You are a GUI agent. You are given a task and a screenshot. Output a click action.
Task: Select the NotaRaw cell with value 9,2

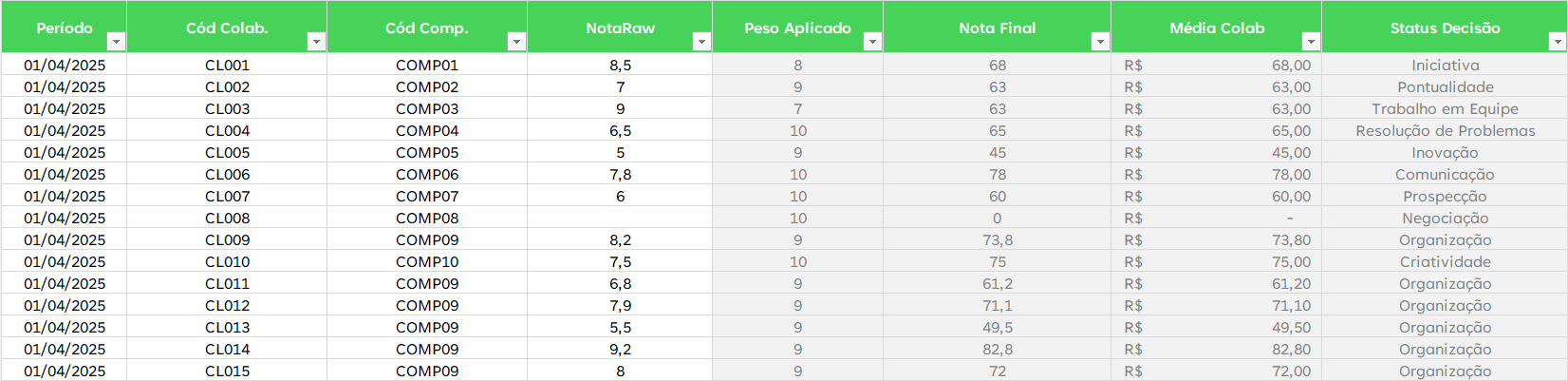620,350
